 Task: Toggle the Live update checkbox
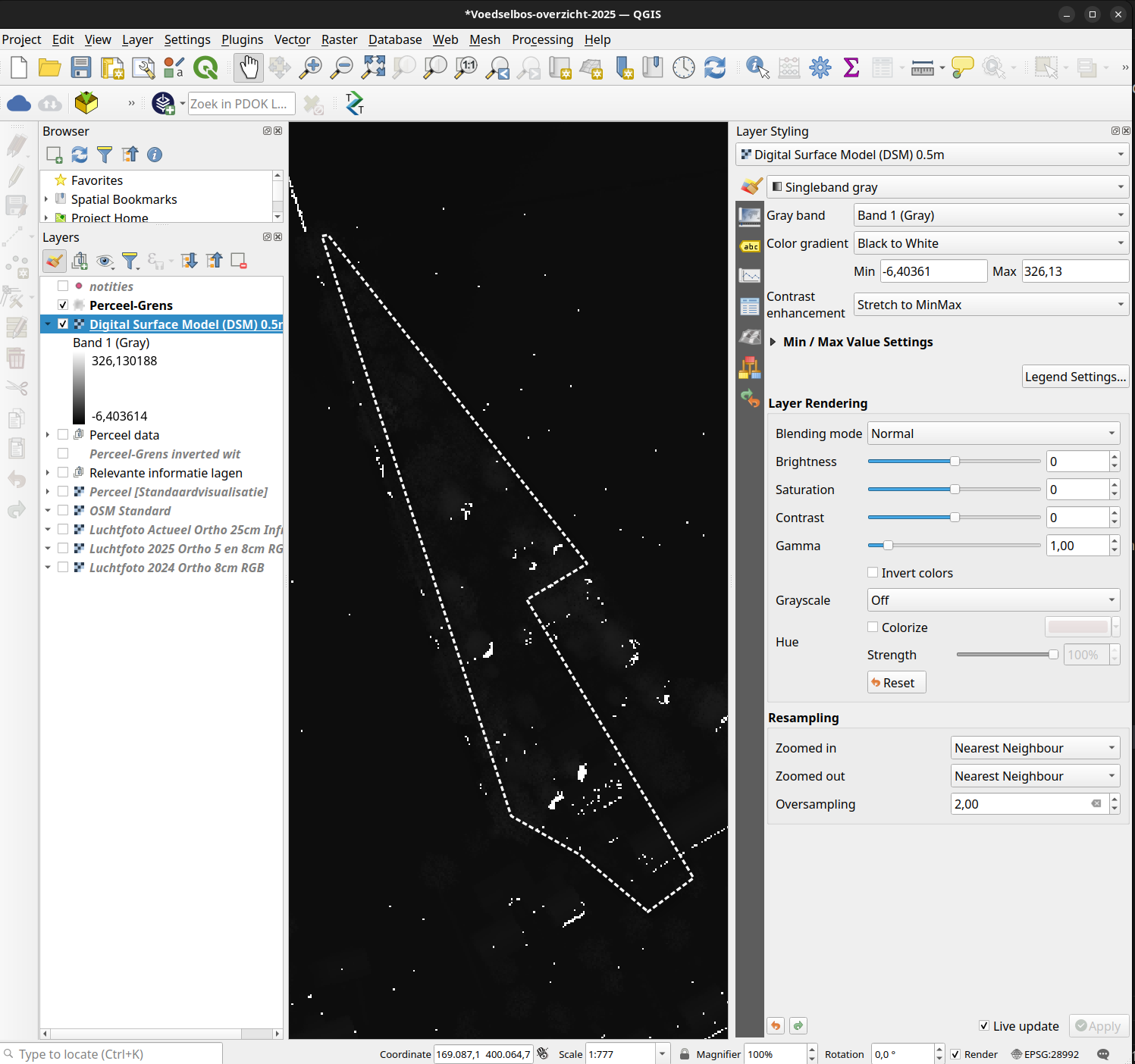pyautogui.click(x=984, y=1025)
